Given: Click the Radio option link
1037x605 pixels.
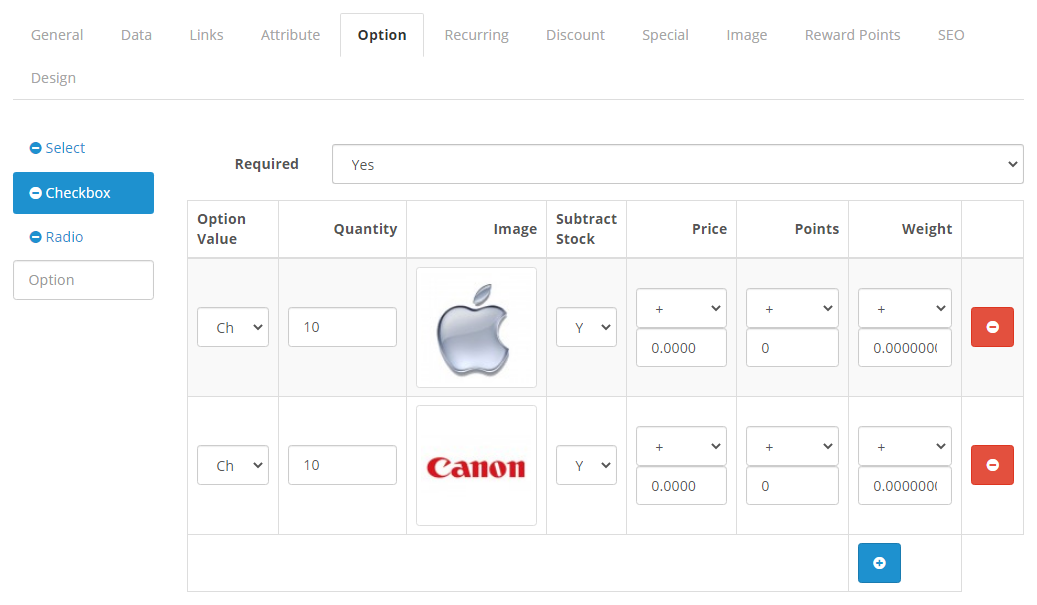Looking at the screenshot, I should pyautogui.click(x=64, y=237).
